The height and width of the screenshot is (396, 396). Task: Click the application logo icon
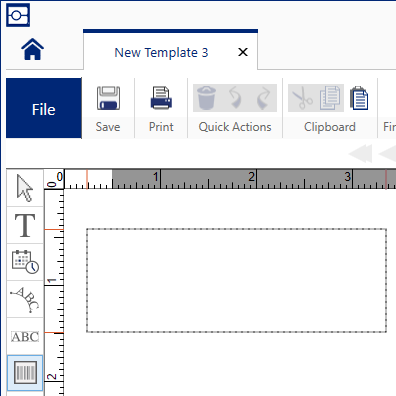18,15
